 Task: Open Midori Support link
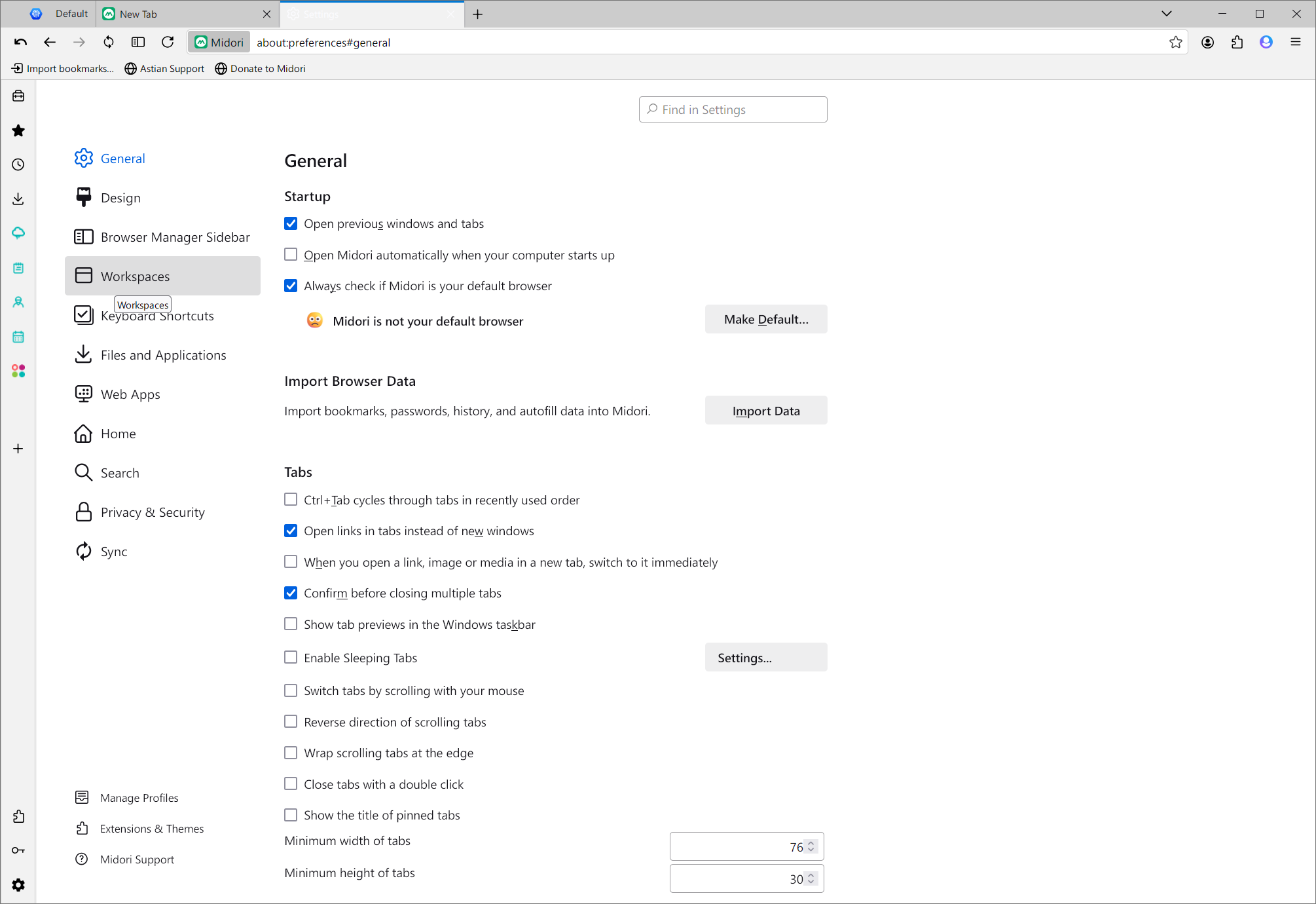click(125, 859)
